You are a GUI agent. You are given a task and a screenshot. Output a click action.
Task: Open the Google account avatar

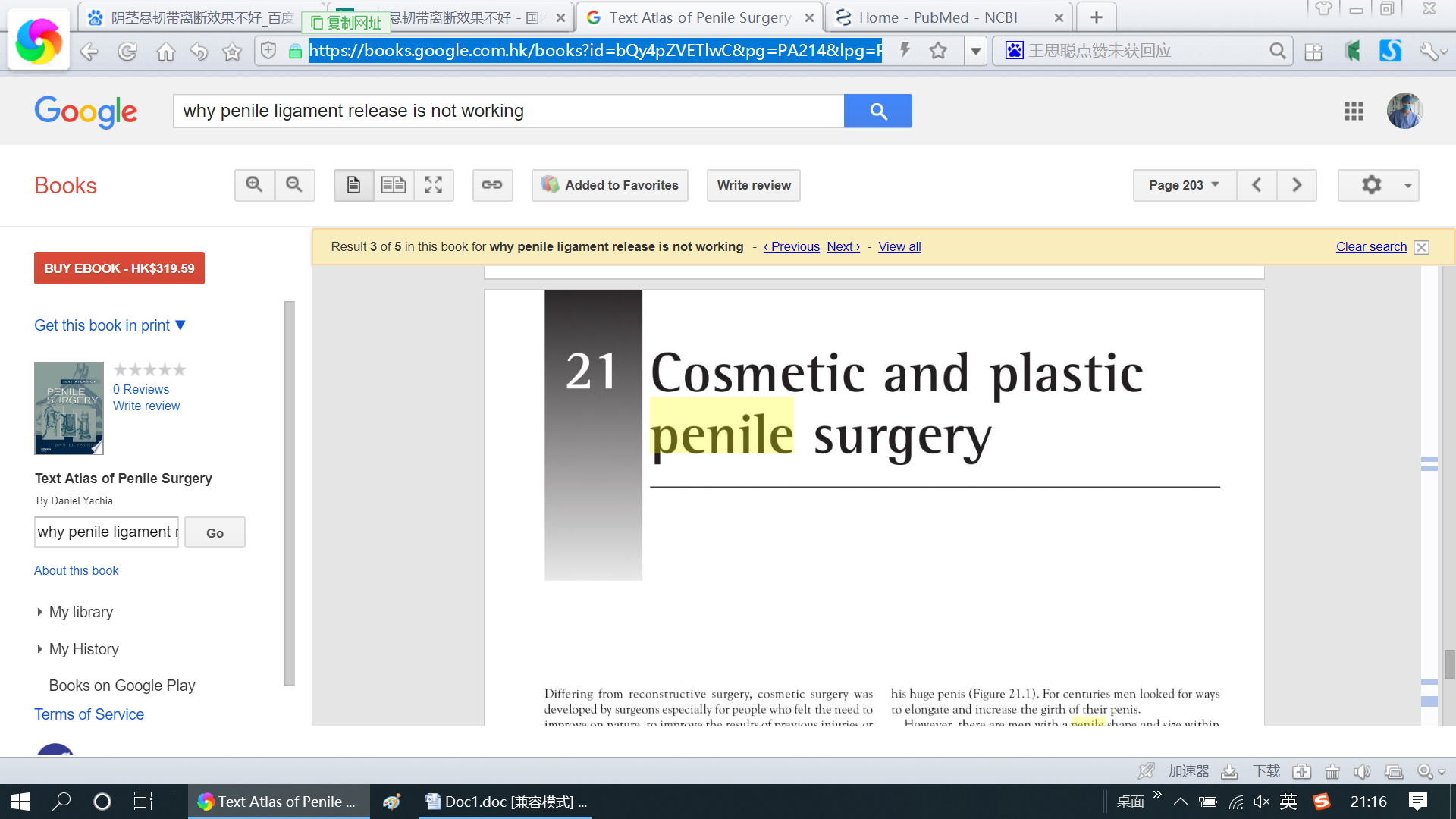click(1404, 111)
